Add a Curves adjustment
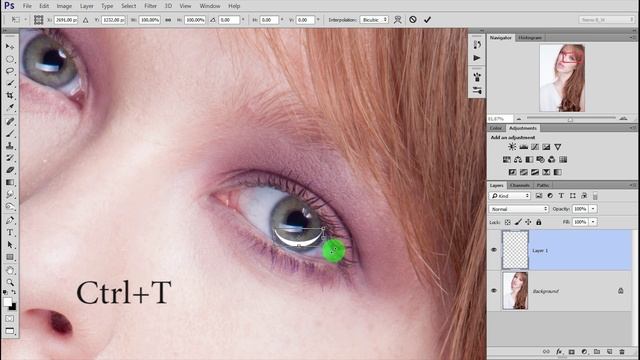Image resolution: width=640 pixels, height=360 pixels. coord(535,147)
